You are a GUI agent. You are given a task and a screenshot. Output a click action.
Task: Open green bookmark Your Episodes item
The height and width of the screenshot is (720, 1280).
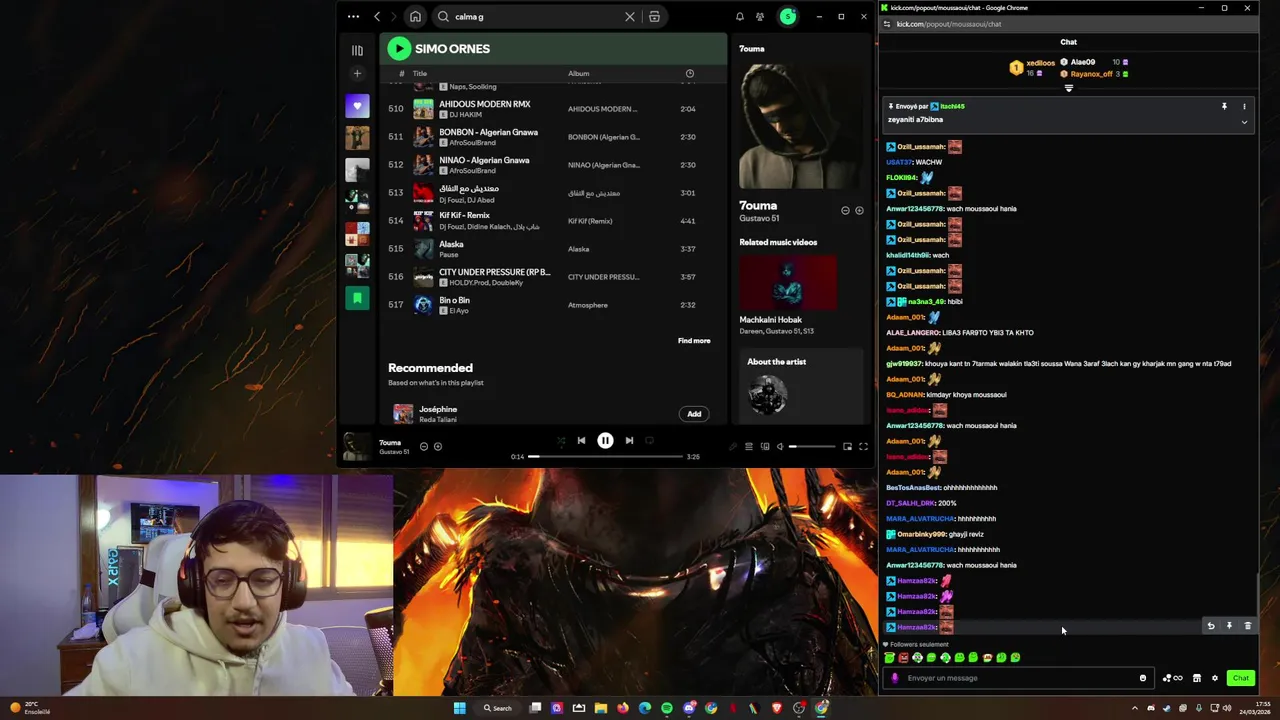357,297
